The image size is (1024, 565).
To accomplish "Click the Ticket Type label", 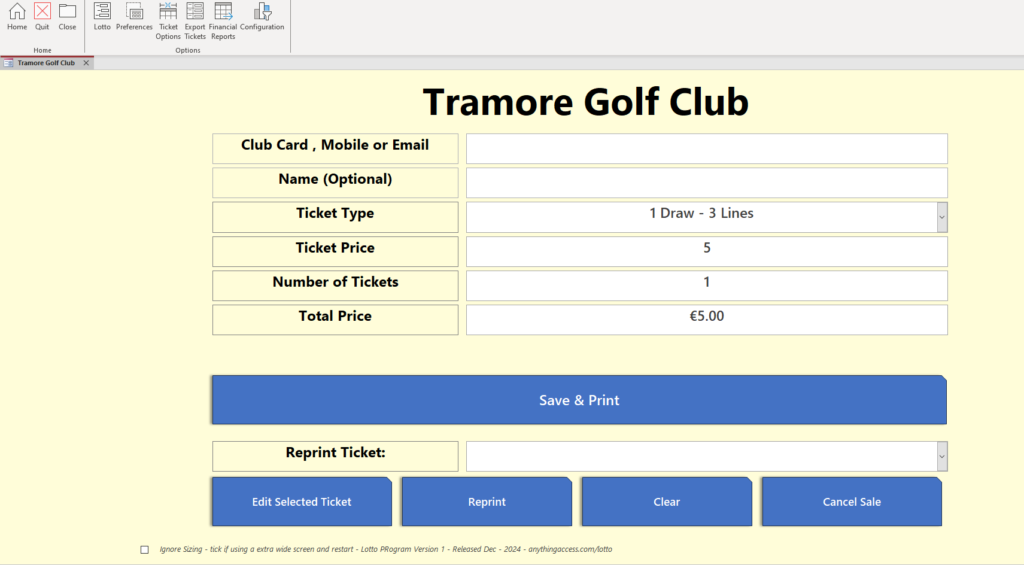I will click(335, 217).
